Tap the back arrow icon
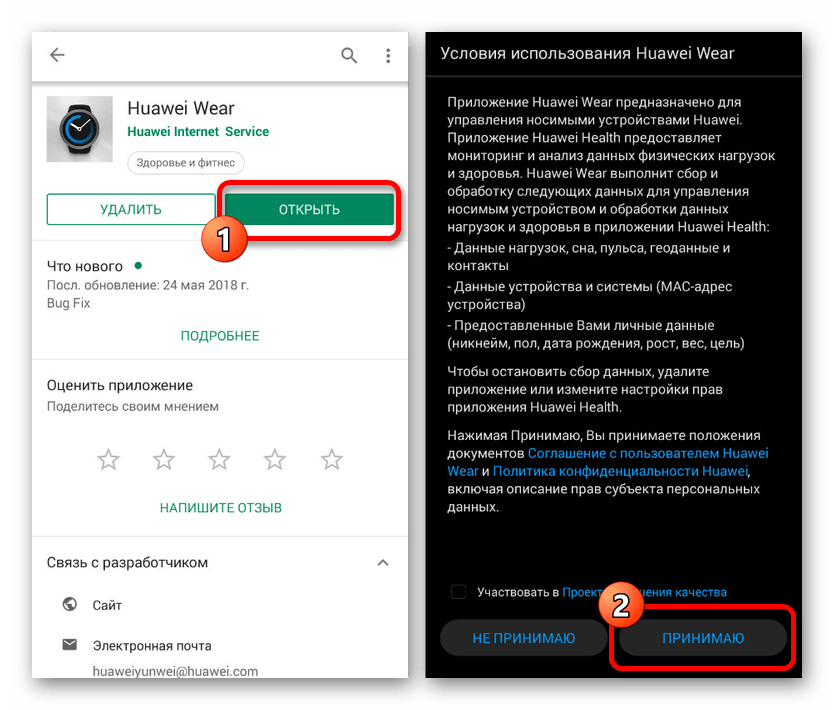This screenshot has width=834, height=710. [x=57, y=55]
